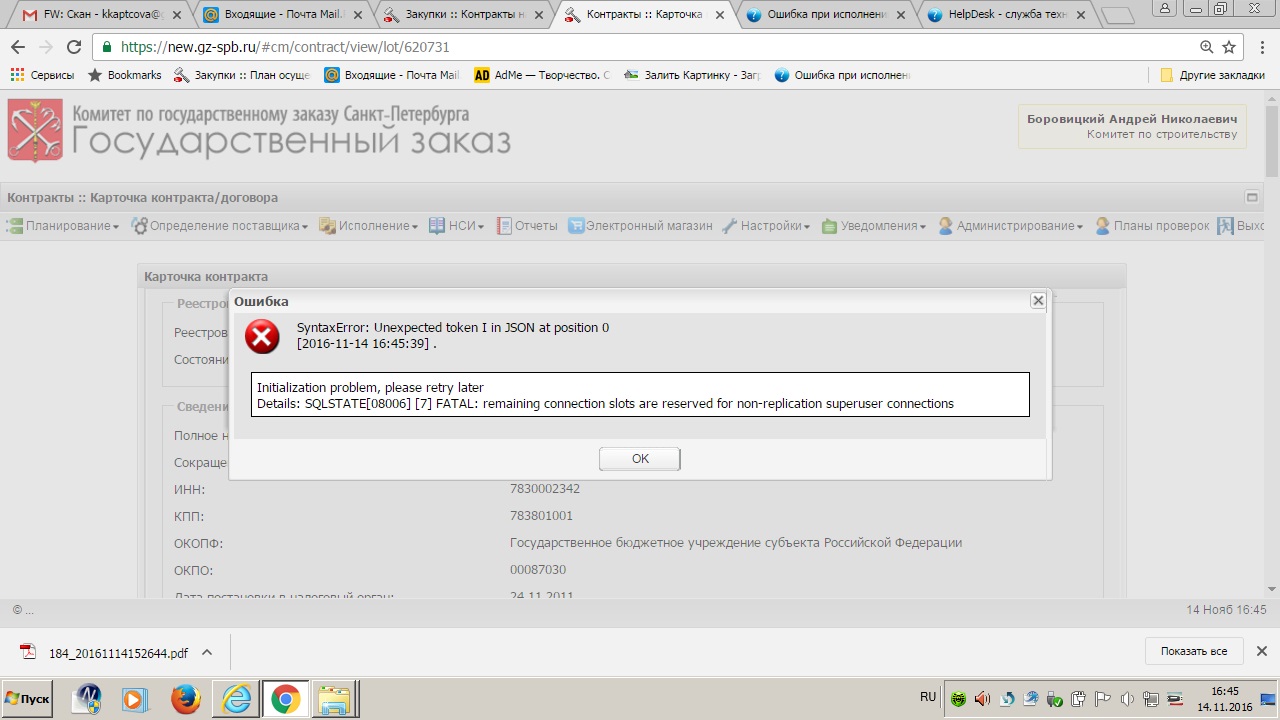Open the Входящие - Почта Mail bookmark
Screen dimensions: 1280x720
point(391,75)
